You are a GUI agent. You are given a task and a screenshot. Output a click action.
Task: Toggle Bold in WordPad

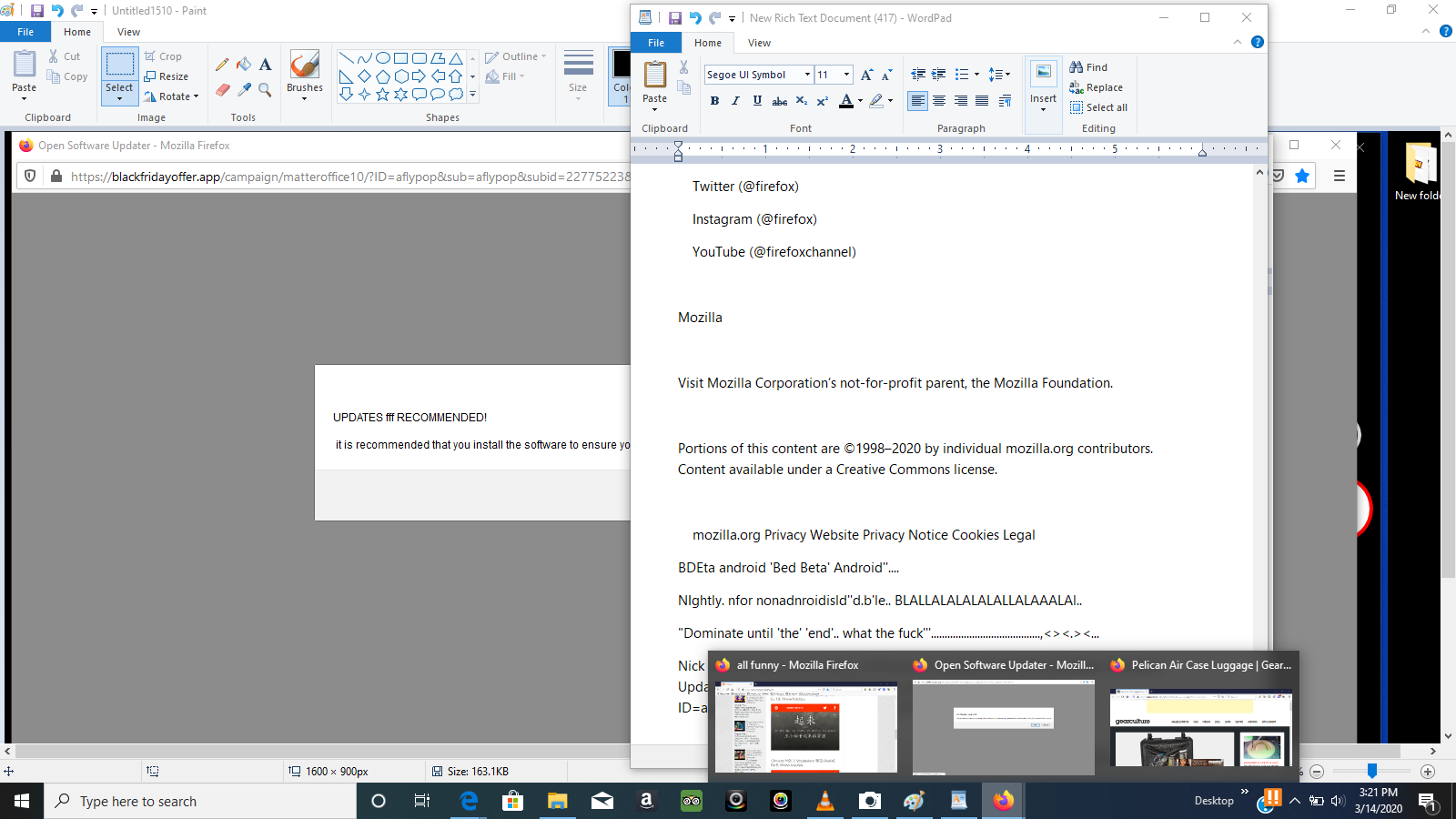pyautogui.click(x=715, y=101)
